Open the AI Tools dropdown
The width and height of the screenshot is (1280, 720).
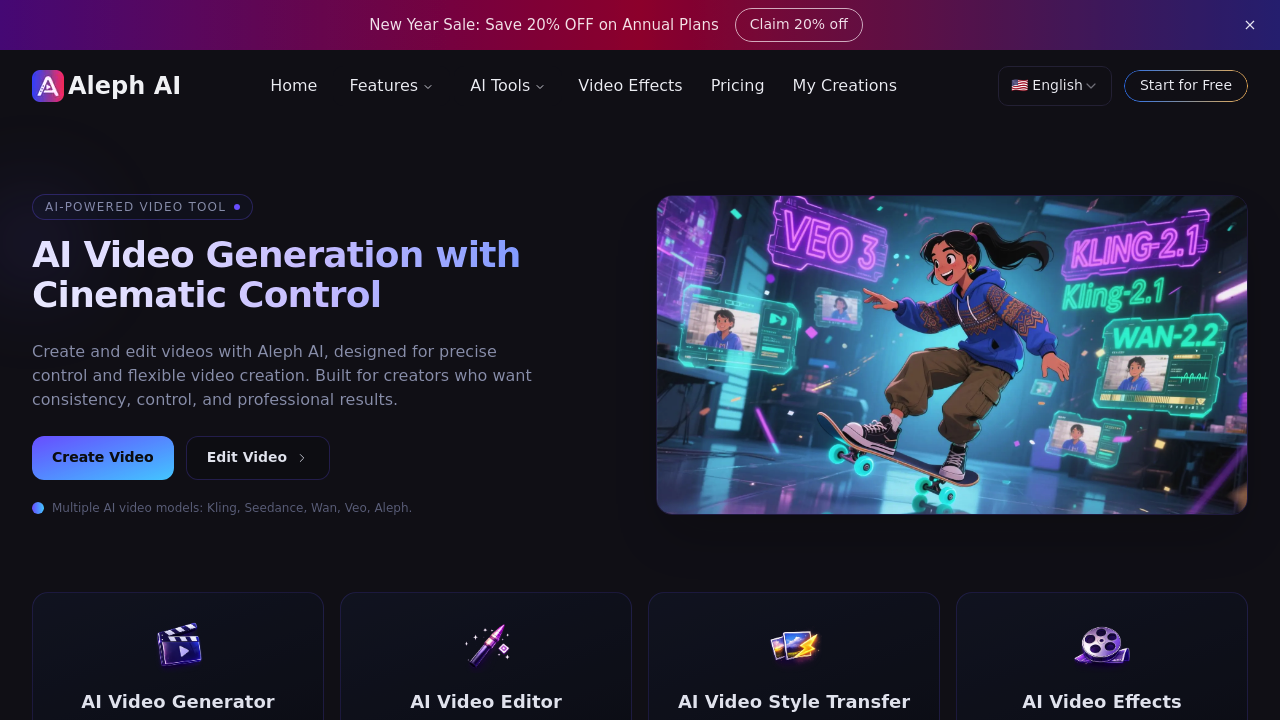pos(507,85)
